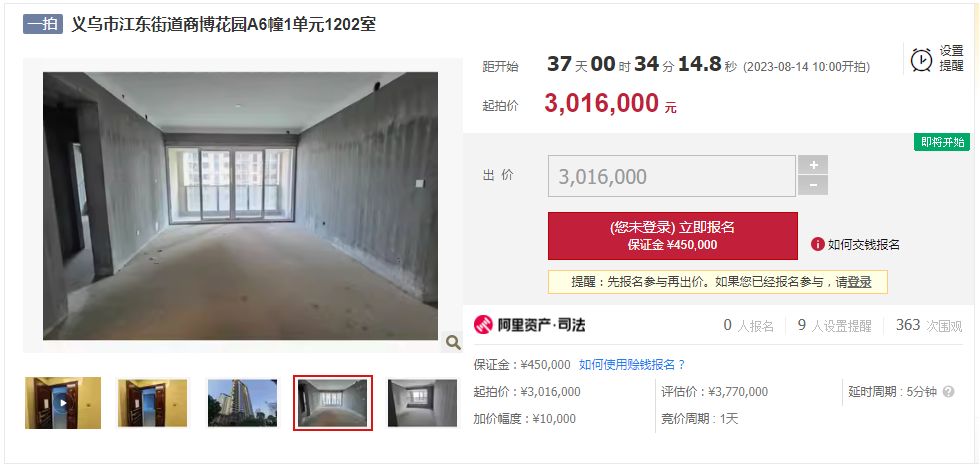The image size is (979, 467).
Task: Click the alarm clock reminder icon
Action: (x=922, y=59)
